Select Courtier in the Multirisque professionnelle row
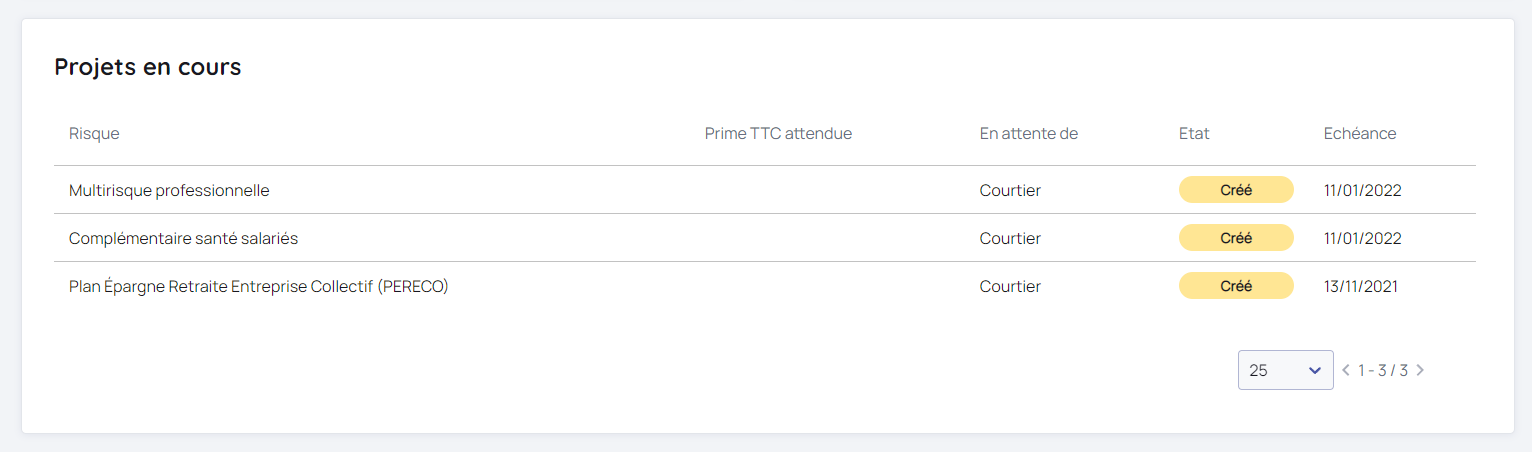 [x=1010, y=190]
